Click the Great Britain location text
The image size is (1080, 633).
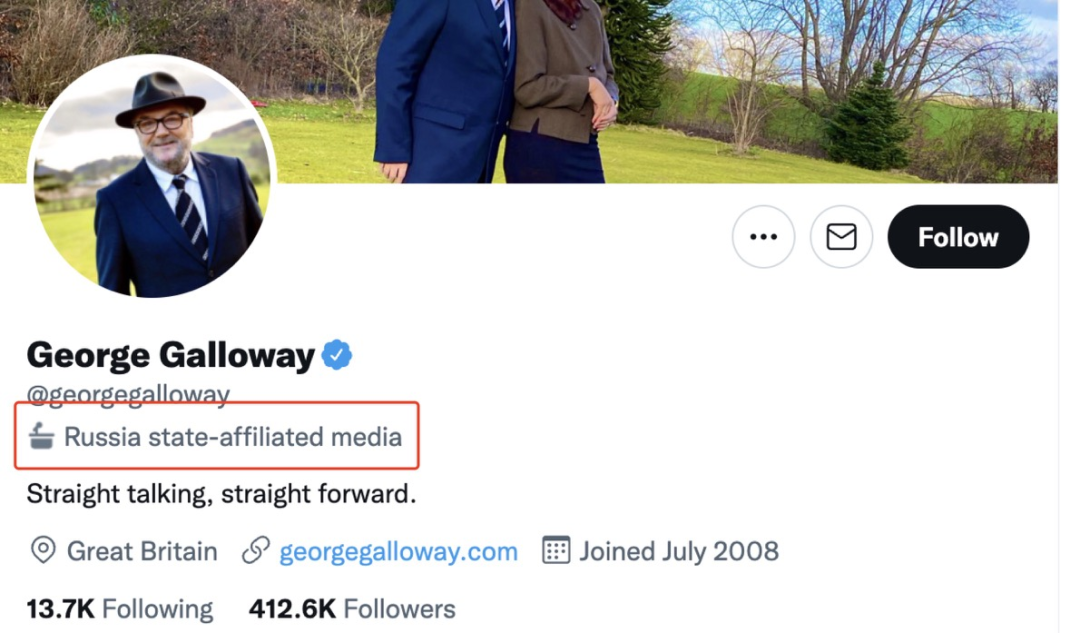tap(142, 551)
